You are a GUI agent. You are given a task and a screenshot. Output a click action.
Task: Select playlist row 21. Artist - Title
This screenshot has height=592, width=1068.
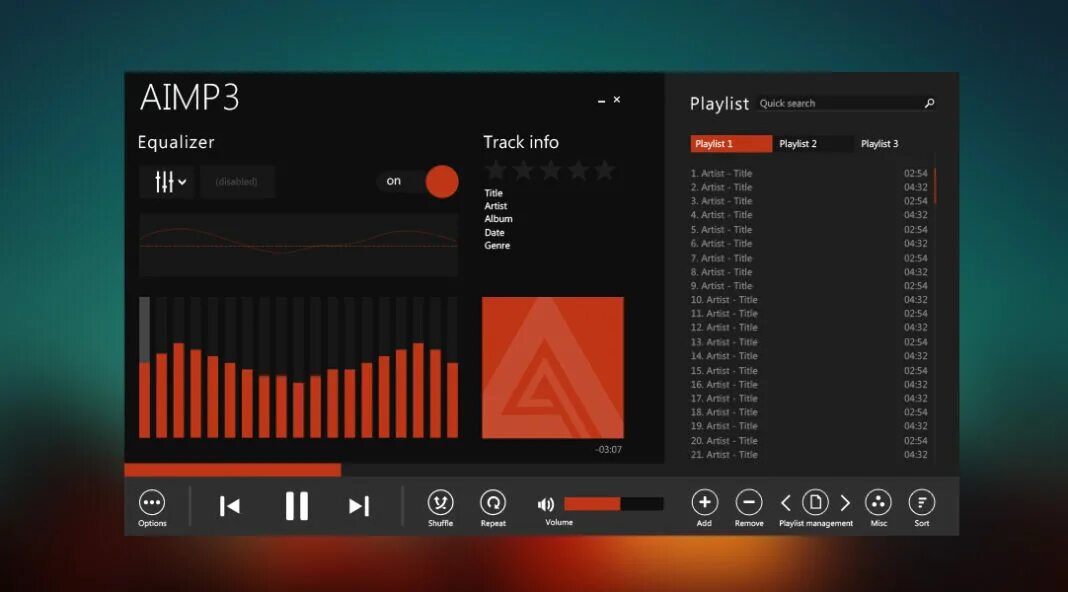(x=809, y=455)
